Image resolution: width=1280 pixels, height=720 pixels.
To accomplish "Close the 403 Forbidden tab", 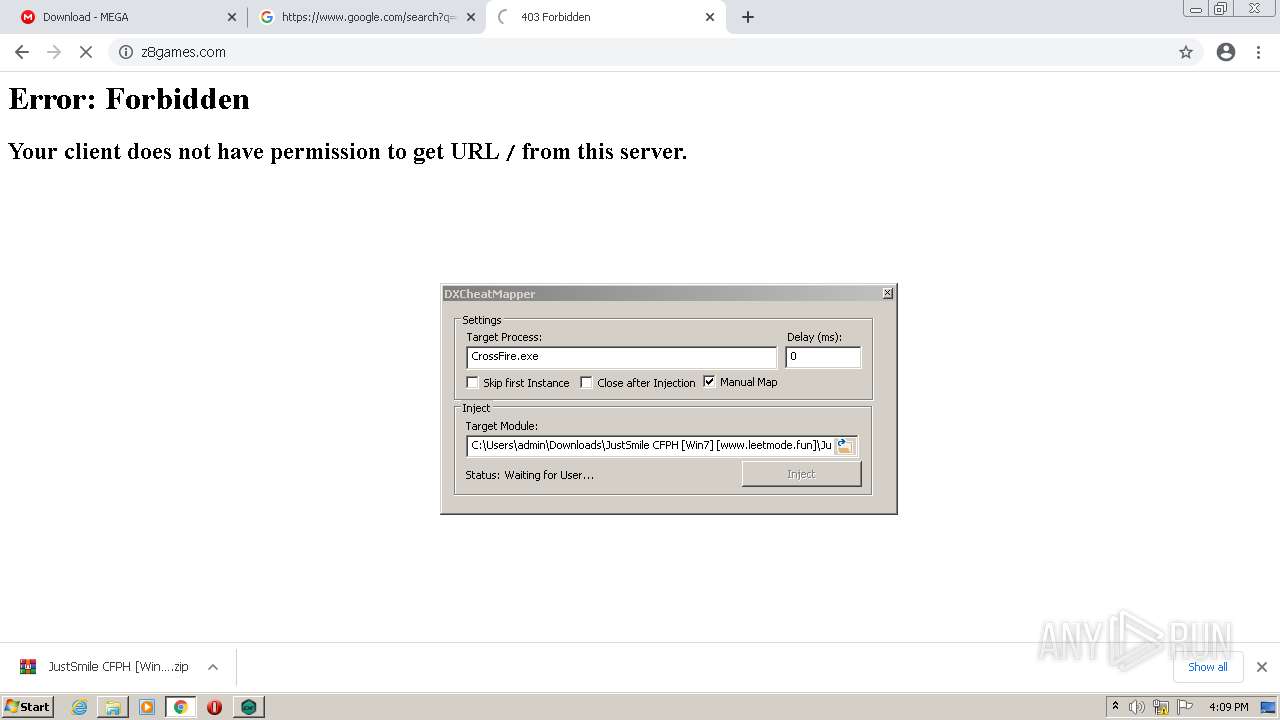I will coord(710,17).
